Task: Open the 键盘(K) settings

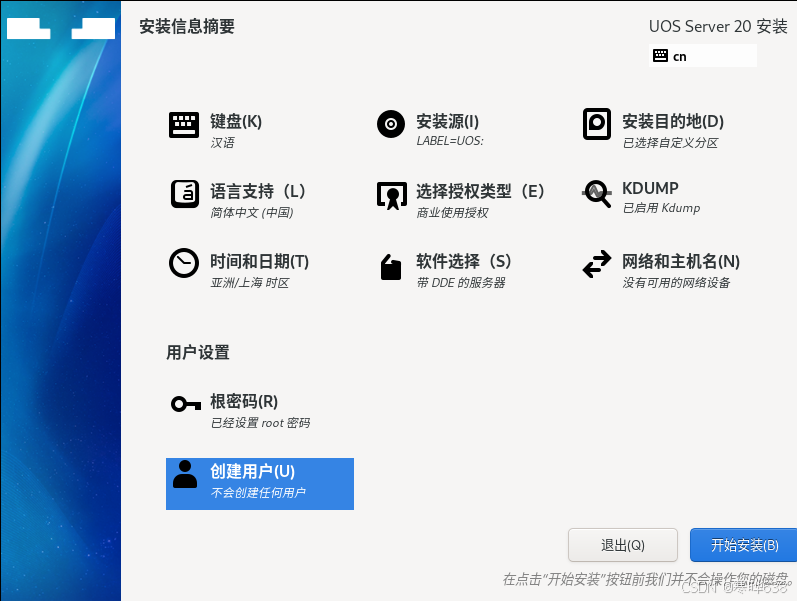Action: 236,122
